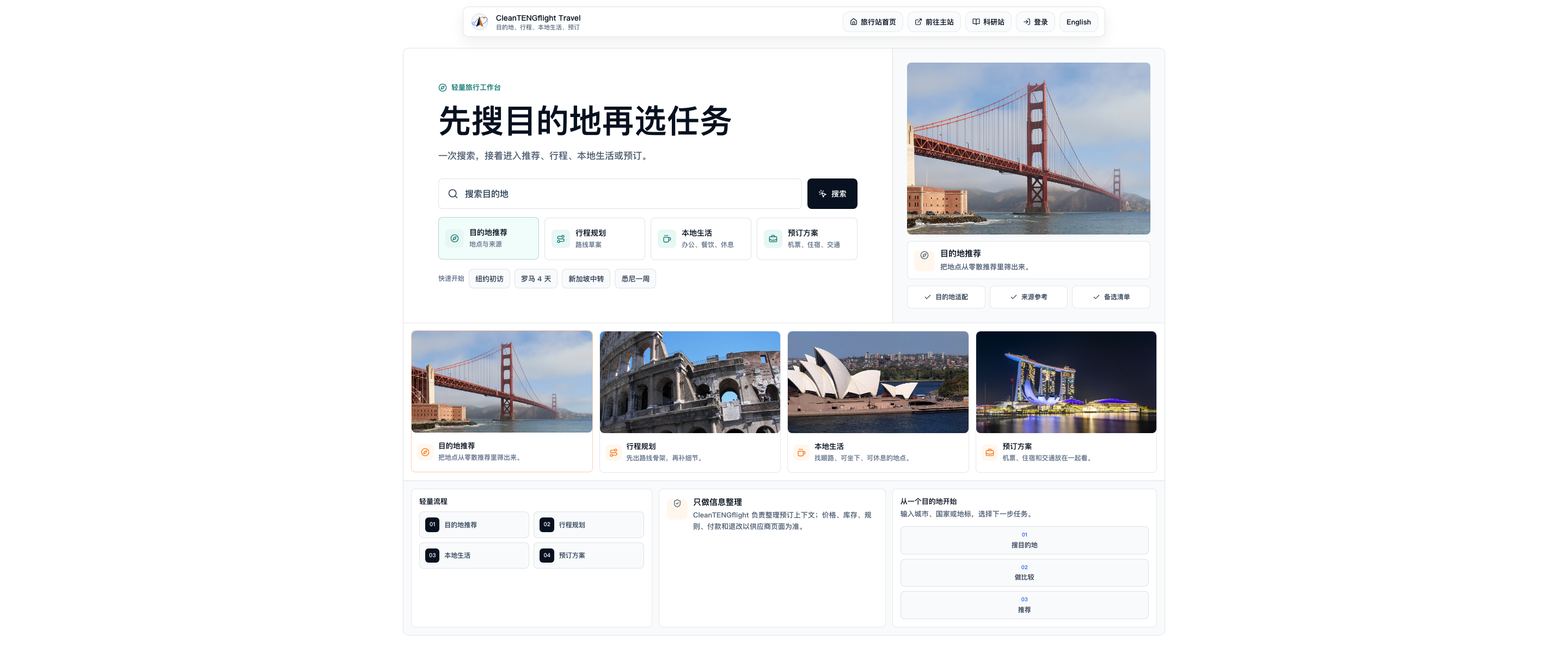Open the Marina Bay Sands night photo card
The height and width of the screenshot is (666, 1568).
click(1066, 382)
